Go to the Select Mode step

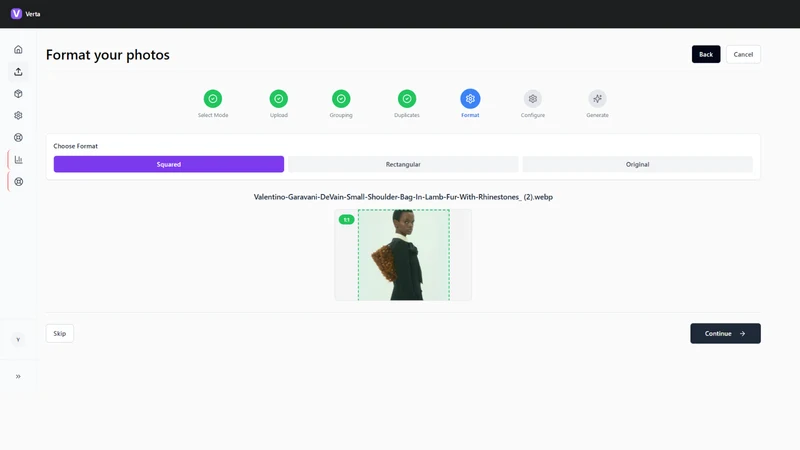pos(213,98)
